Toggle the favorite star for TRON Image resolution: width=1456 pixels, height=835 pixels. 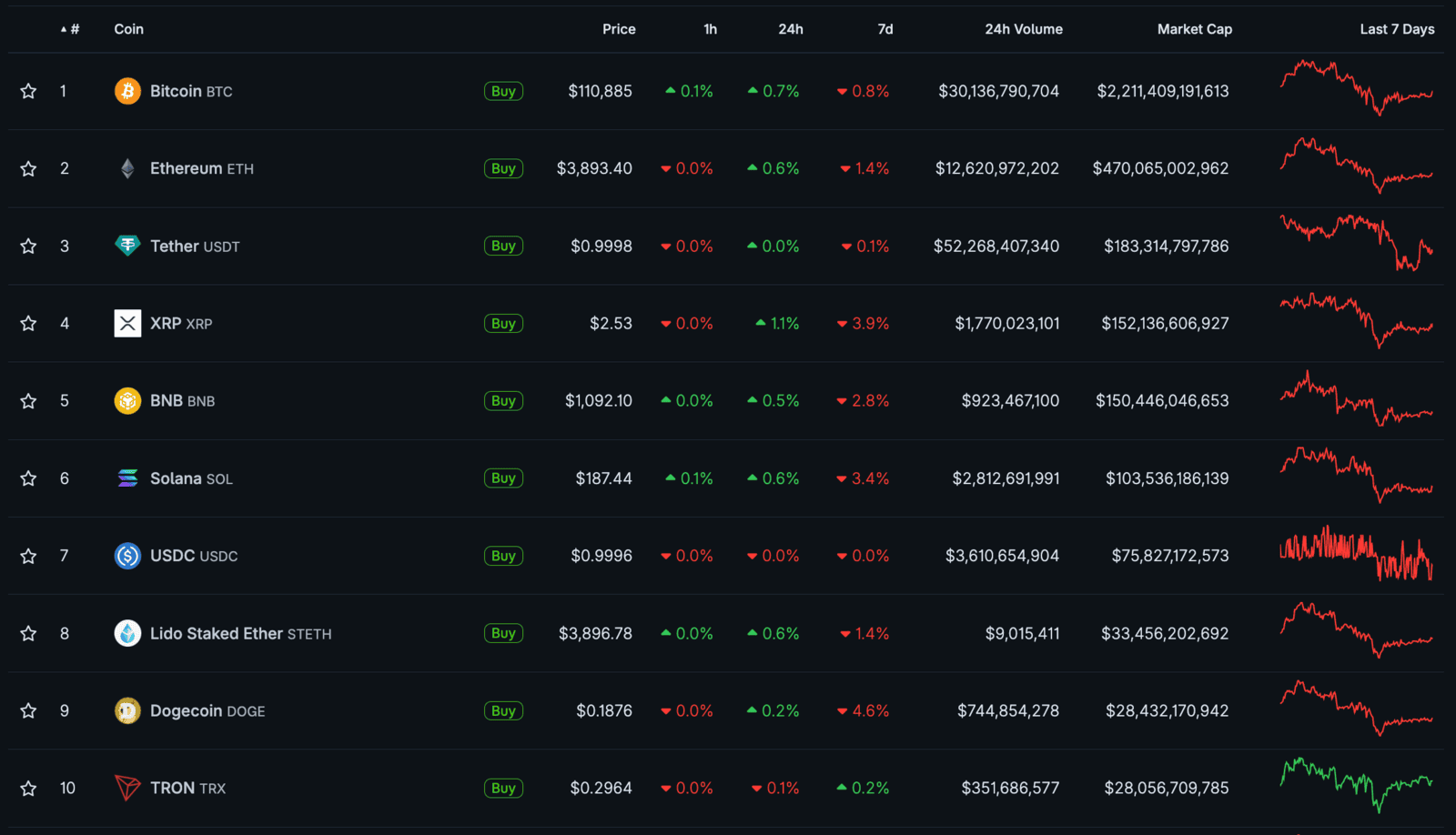coord(28,788)
